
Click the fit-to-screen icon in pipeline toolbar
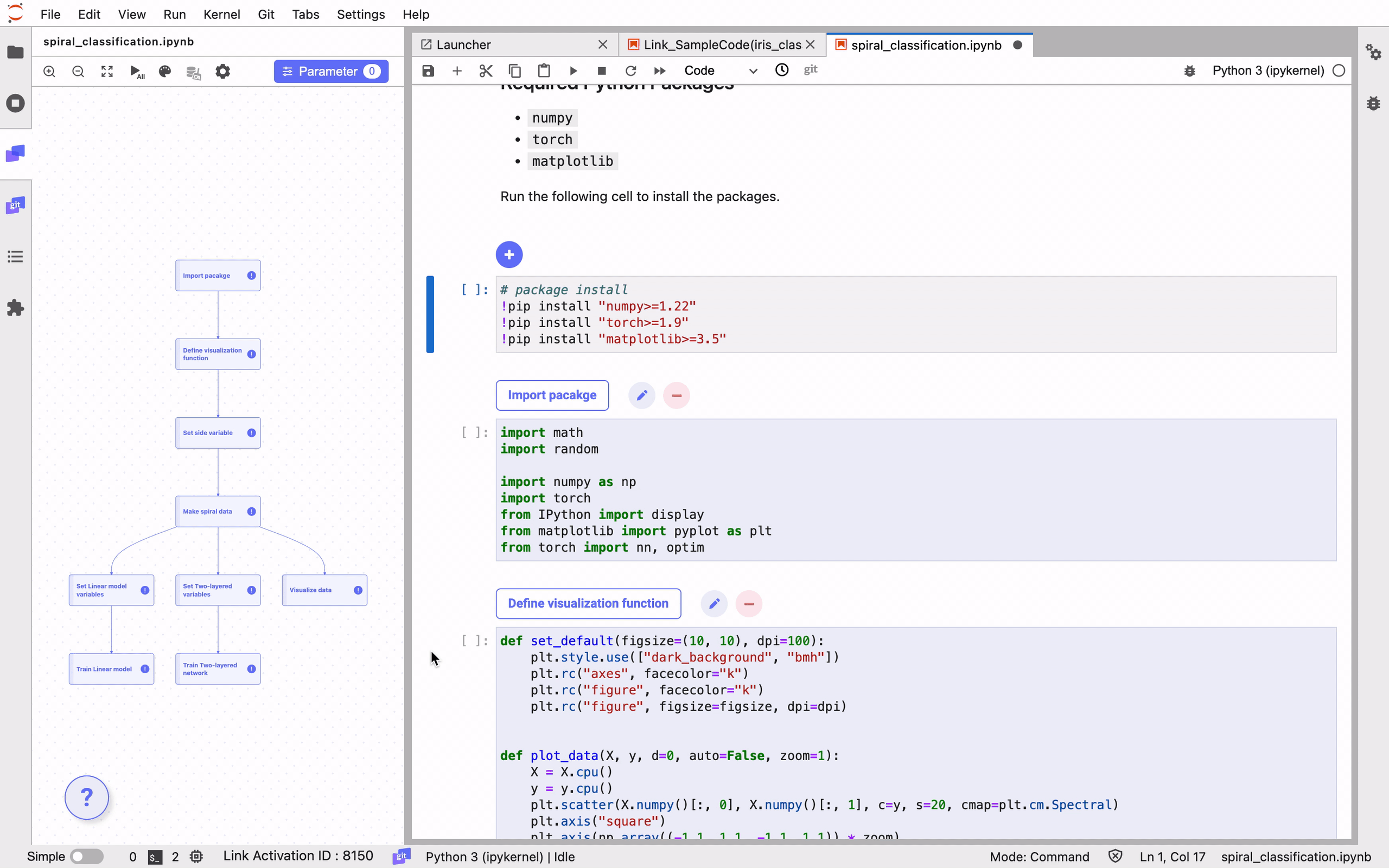coord(107,72)
